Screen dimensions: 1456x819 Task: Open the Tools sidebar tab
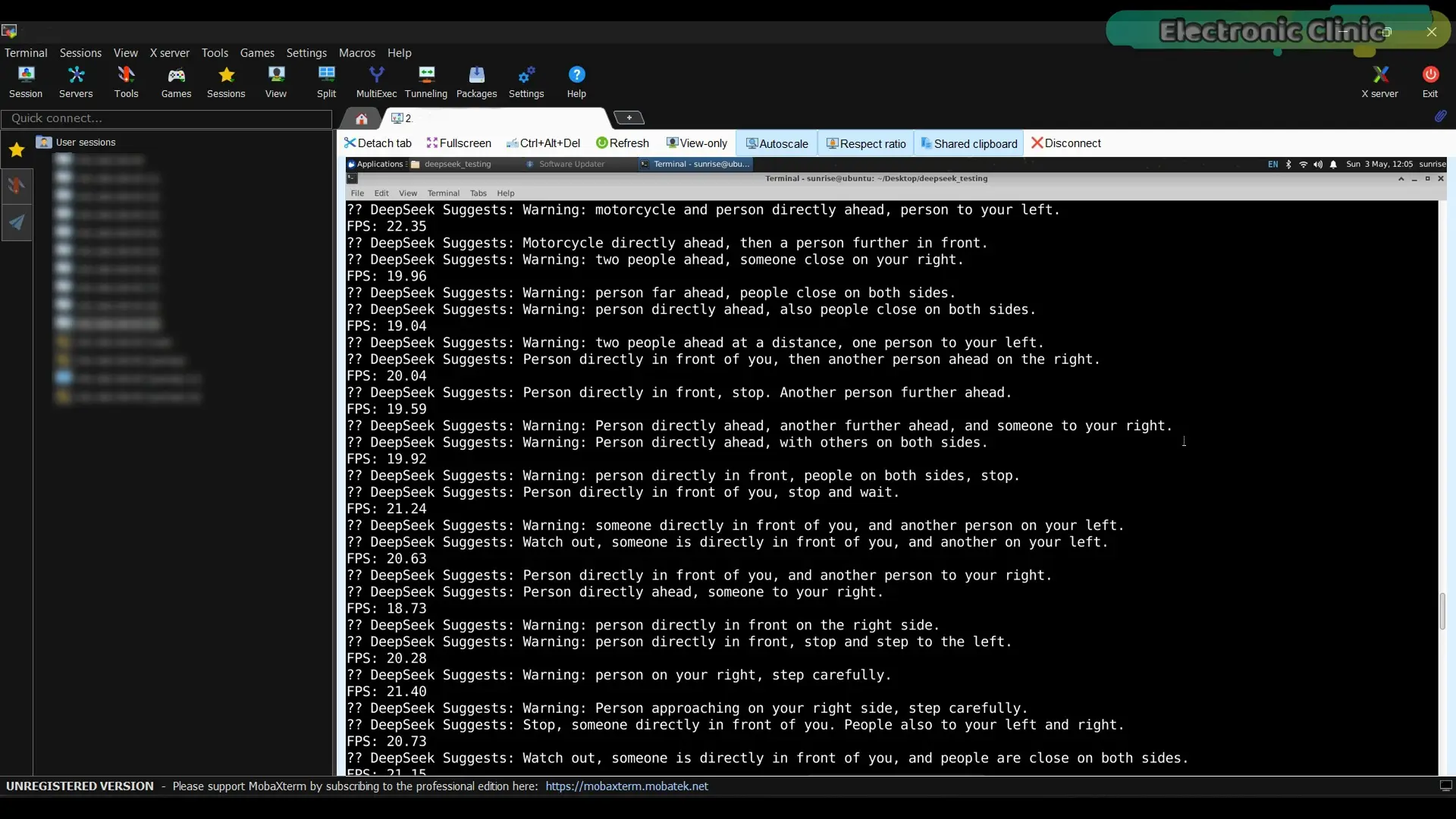(17, 186)
